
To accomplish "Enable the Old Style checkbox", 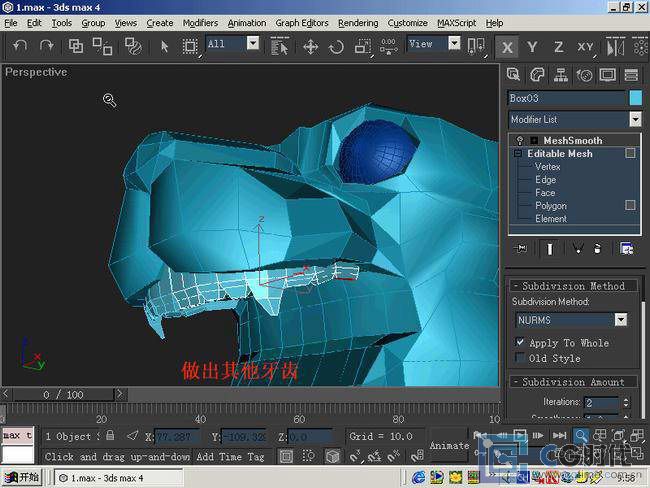I will click(519, 357).
